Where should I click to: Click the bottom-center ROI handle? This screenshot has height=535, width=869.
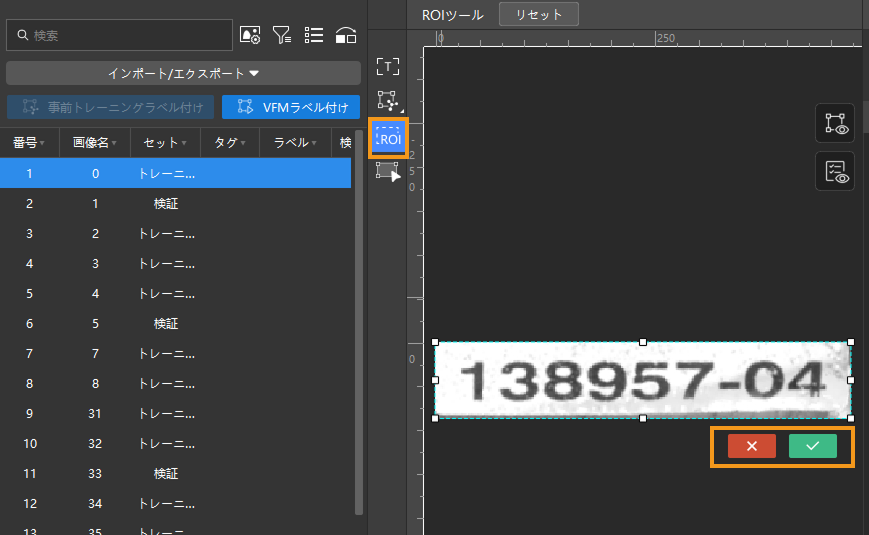(643, 419)
